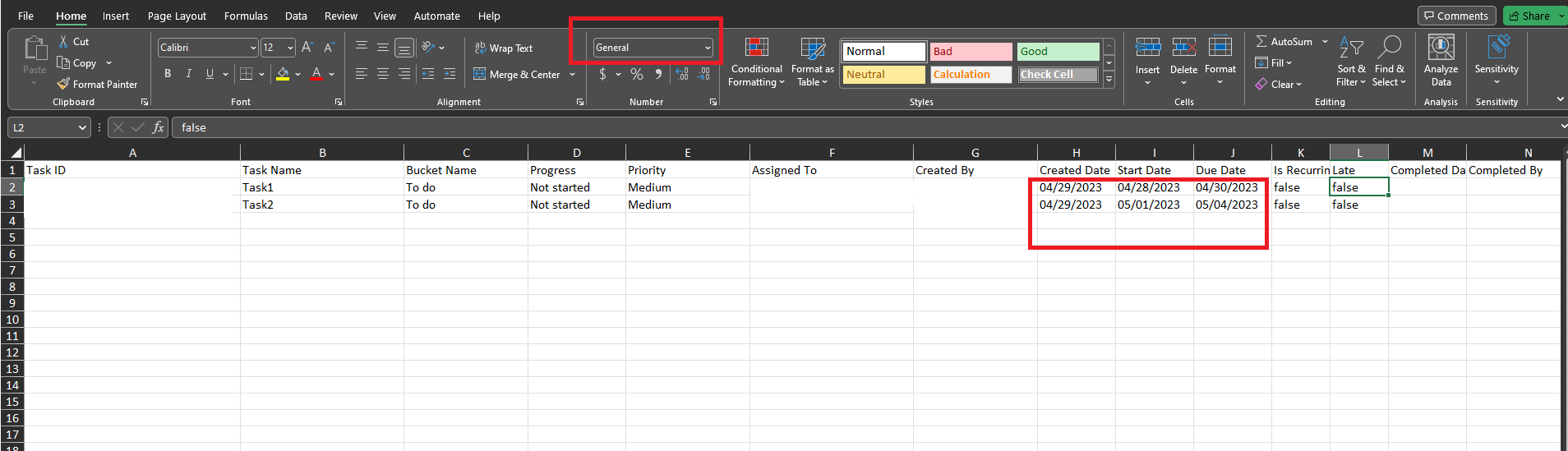The width and height of the screenshot is (1568, 451).
Task: Expand the Name Box dropdown
Action: point(82,127)
